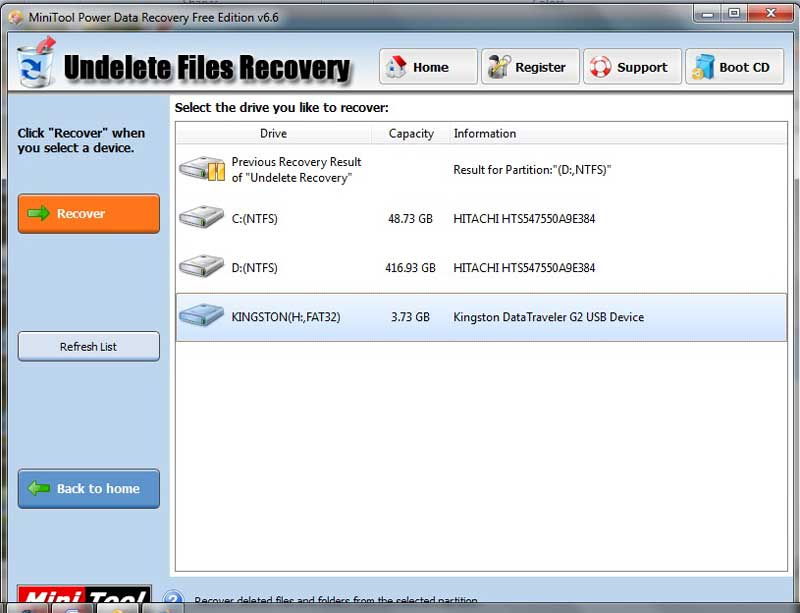Select the C:(NTFS) drive label

click(255, 219)
